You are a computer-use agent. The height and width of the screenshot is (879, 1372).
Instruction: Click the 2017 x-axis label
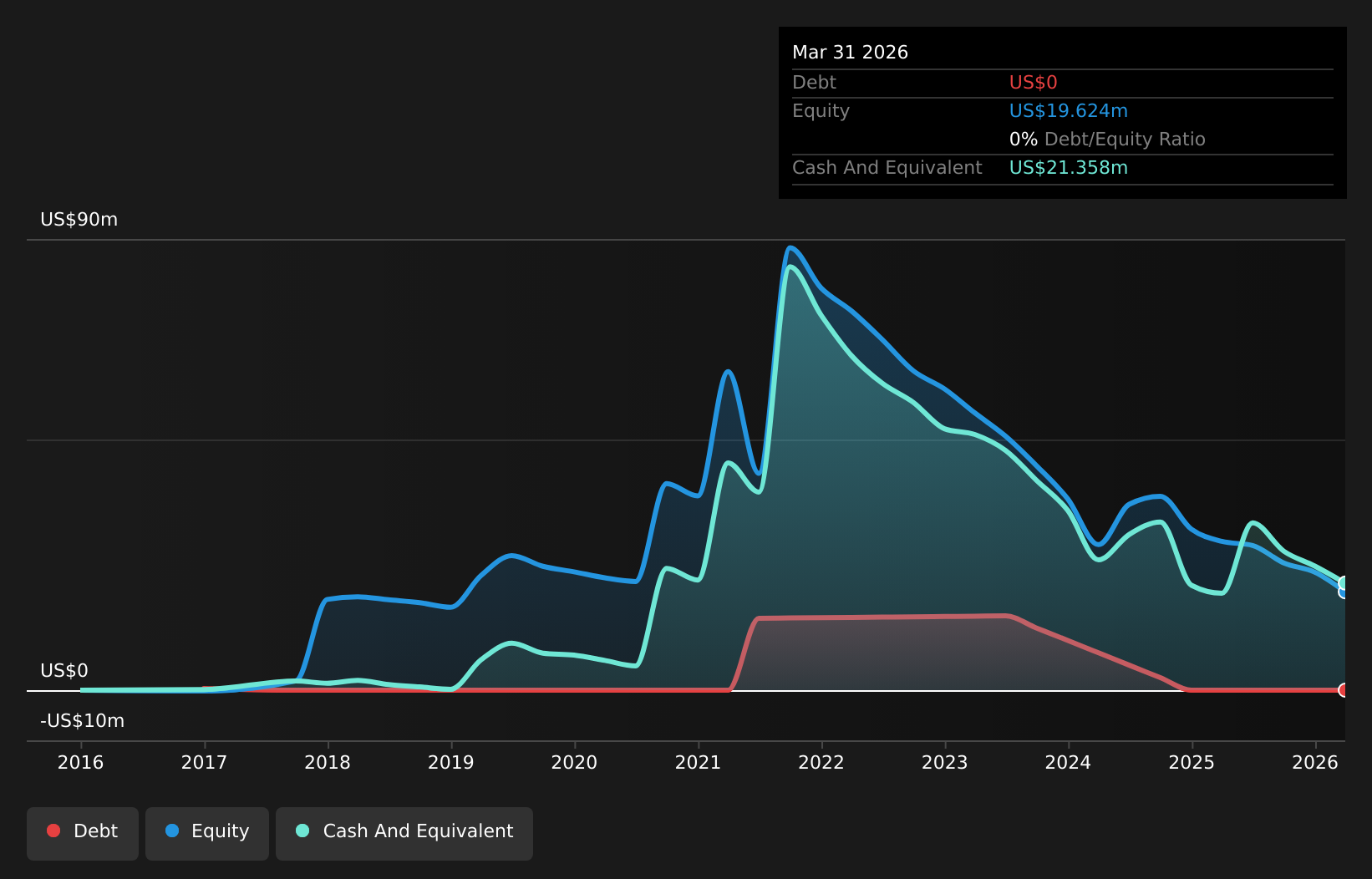coord(205,762)
